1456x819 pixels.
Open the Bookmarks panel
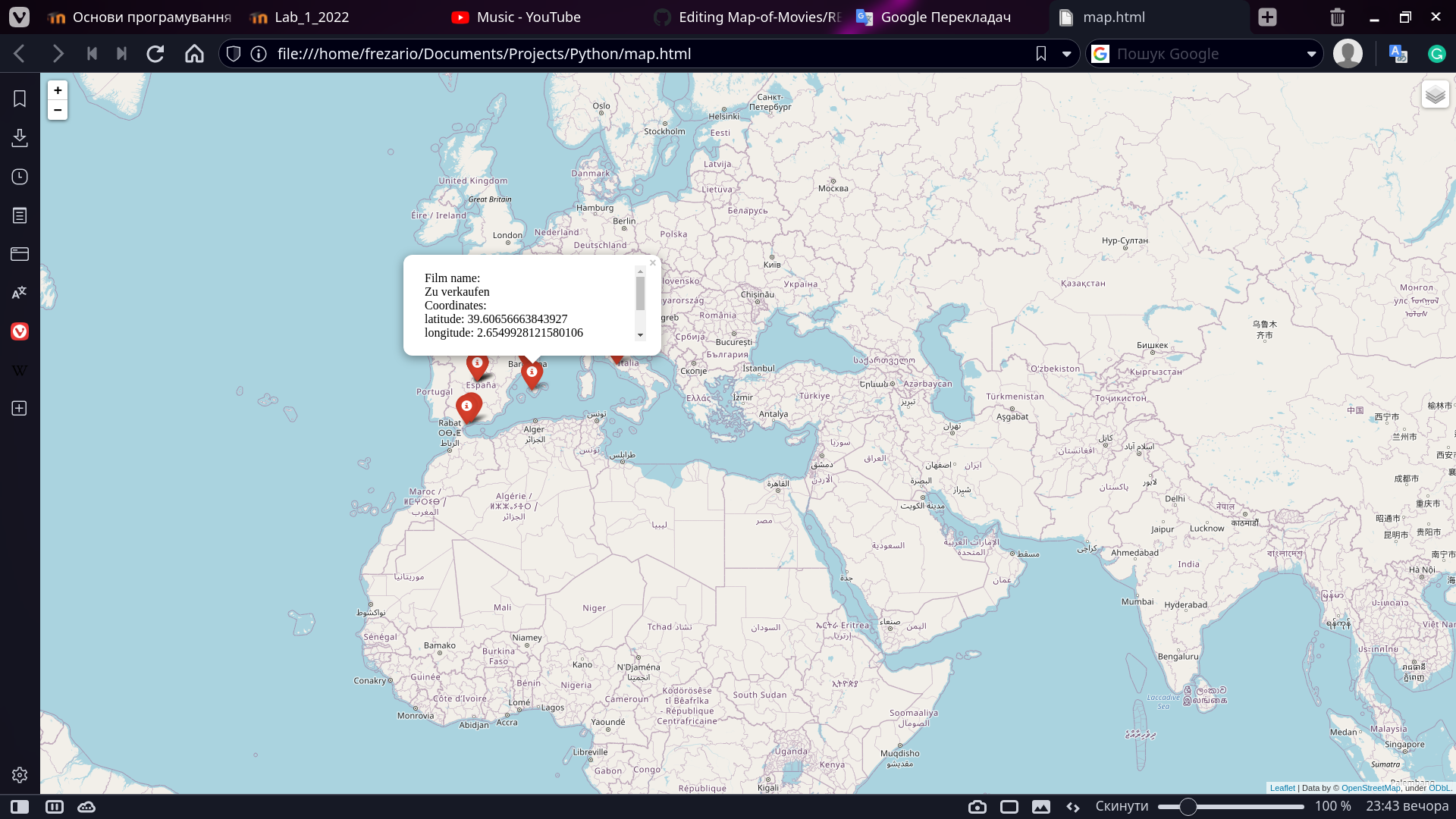coord(19,99)
